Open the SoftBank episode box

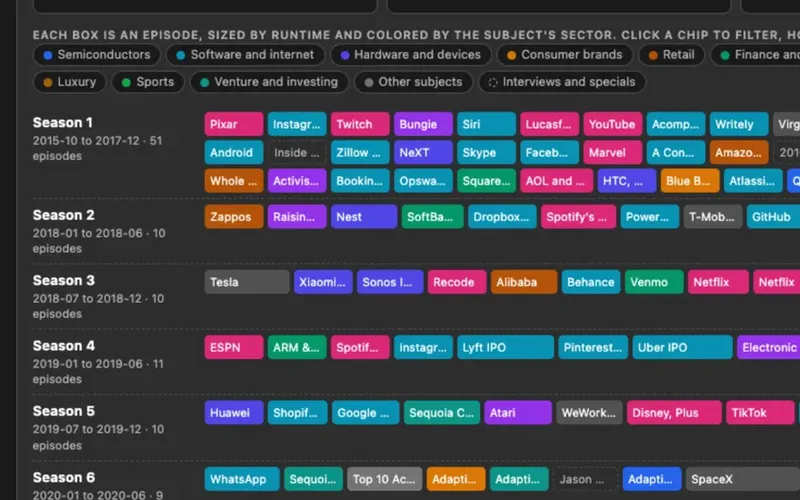click(433, 216)
